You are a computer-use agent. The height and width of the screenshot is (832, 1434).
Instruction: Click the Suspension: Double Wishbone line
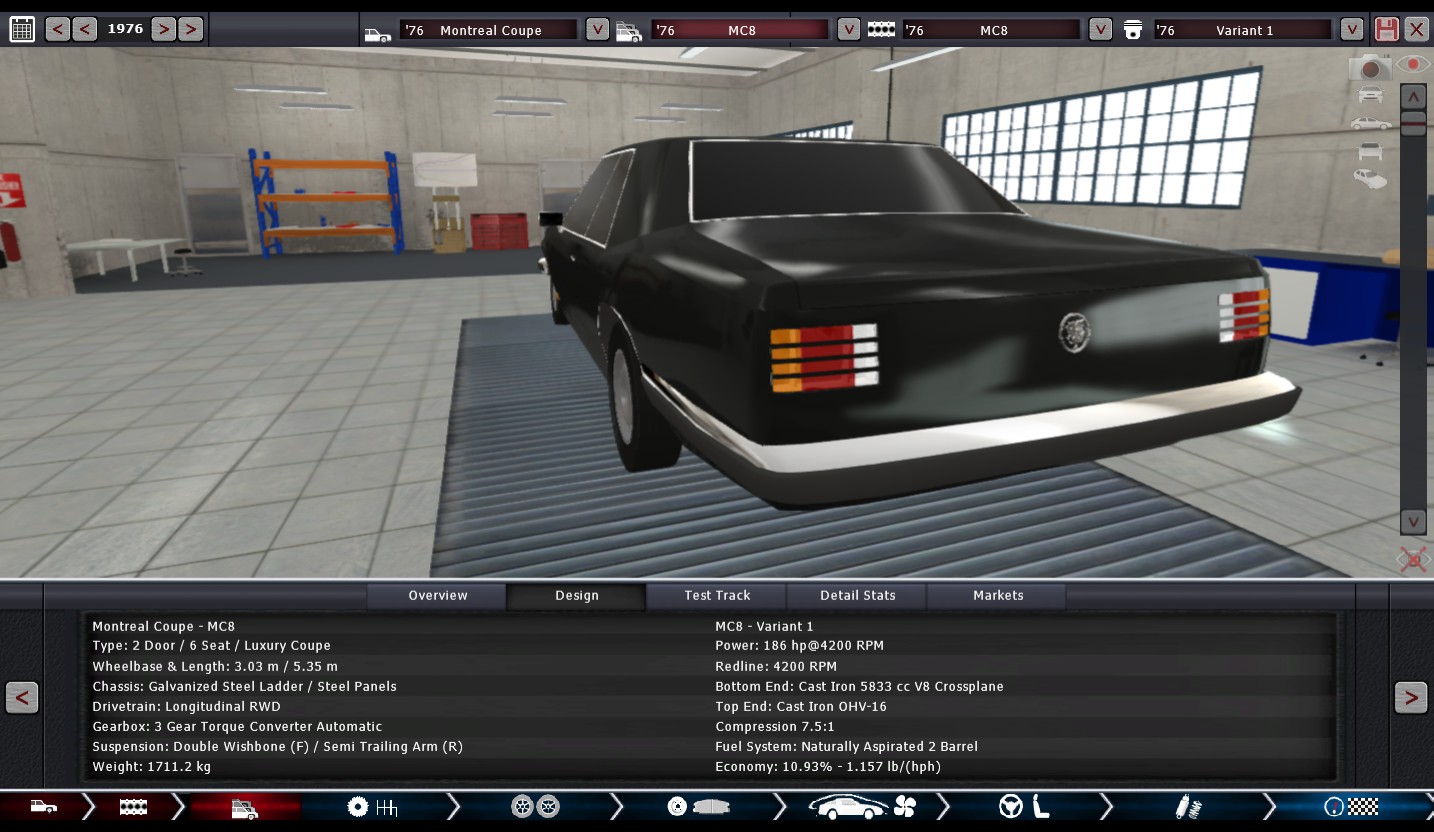277,747
